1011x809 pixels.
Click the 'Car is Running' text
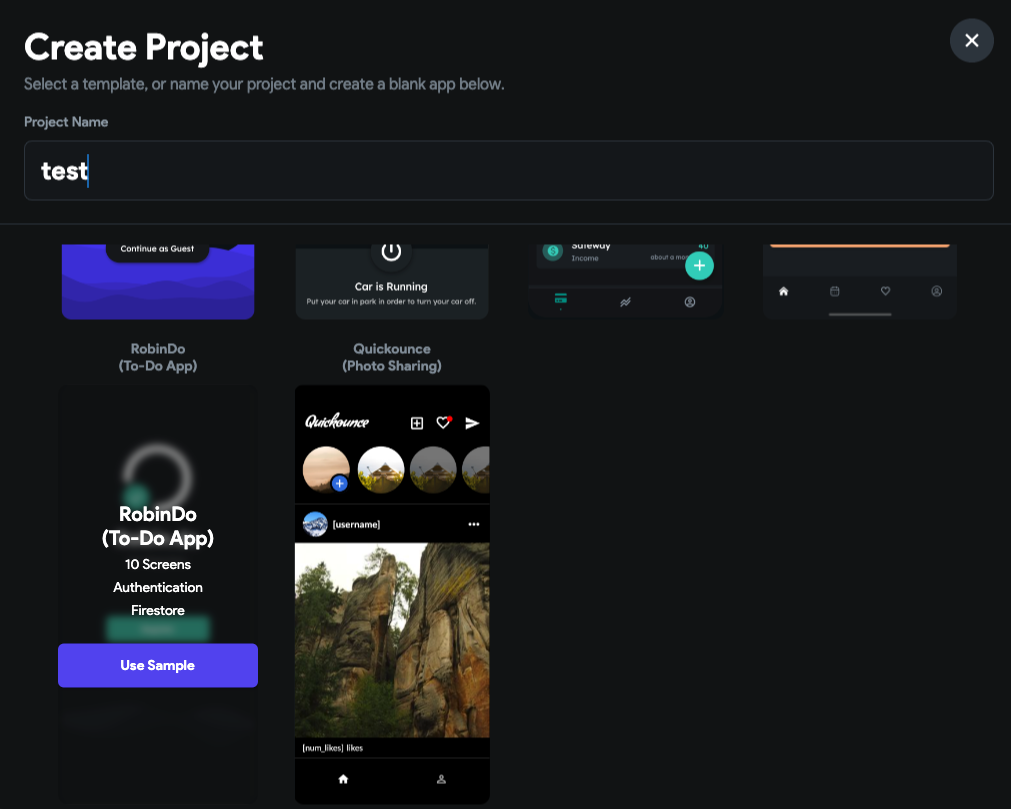point(391,286)
